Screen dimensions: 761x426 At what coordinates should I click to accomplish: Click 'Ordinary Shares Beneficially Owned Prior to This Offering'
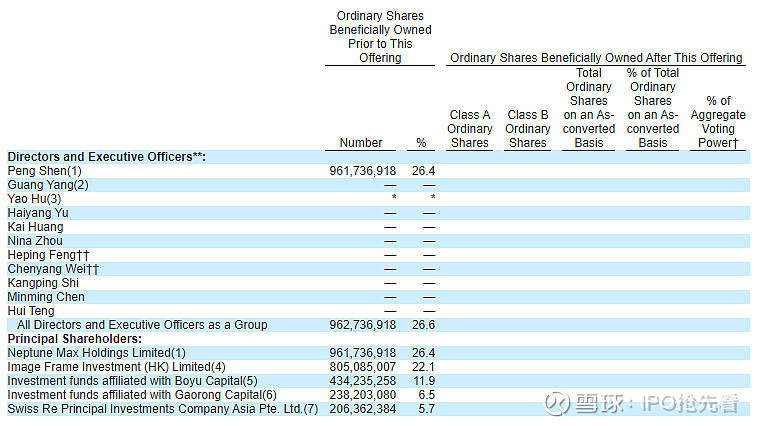[380, 37]
